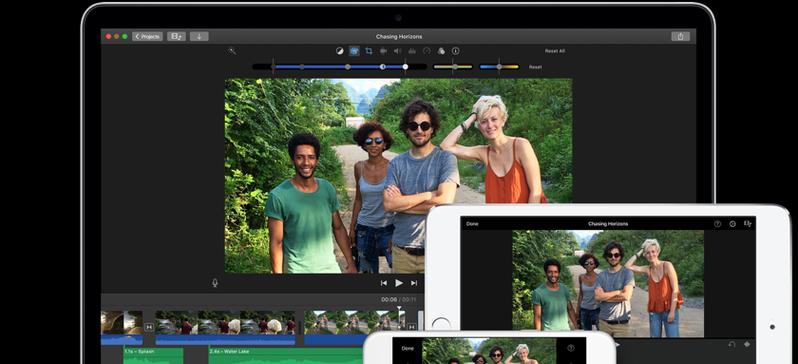Select the first cave clip in timeline
This screenshot has width=798, height=364.
[122, 328]
